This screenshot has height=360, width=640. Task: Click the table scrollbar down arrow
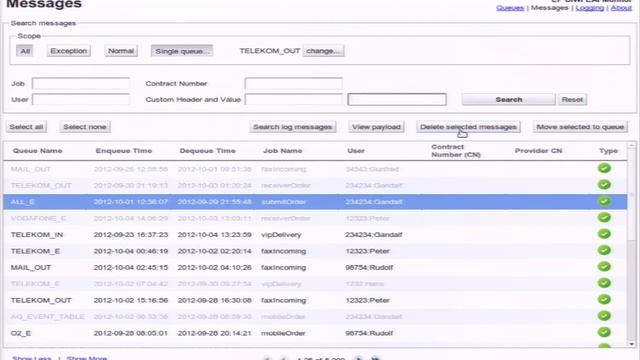pyautogui.click(x=631, y=344)
